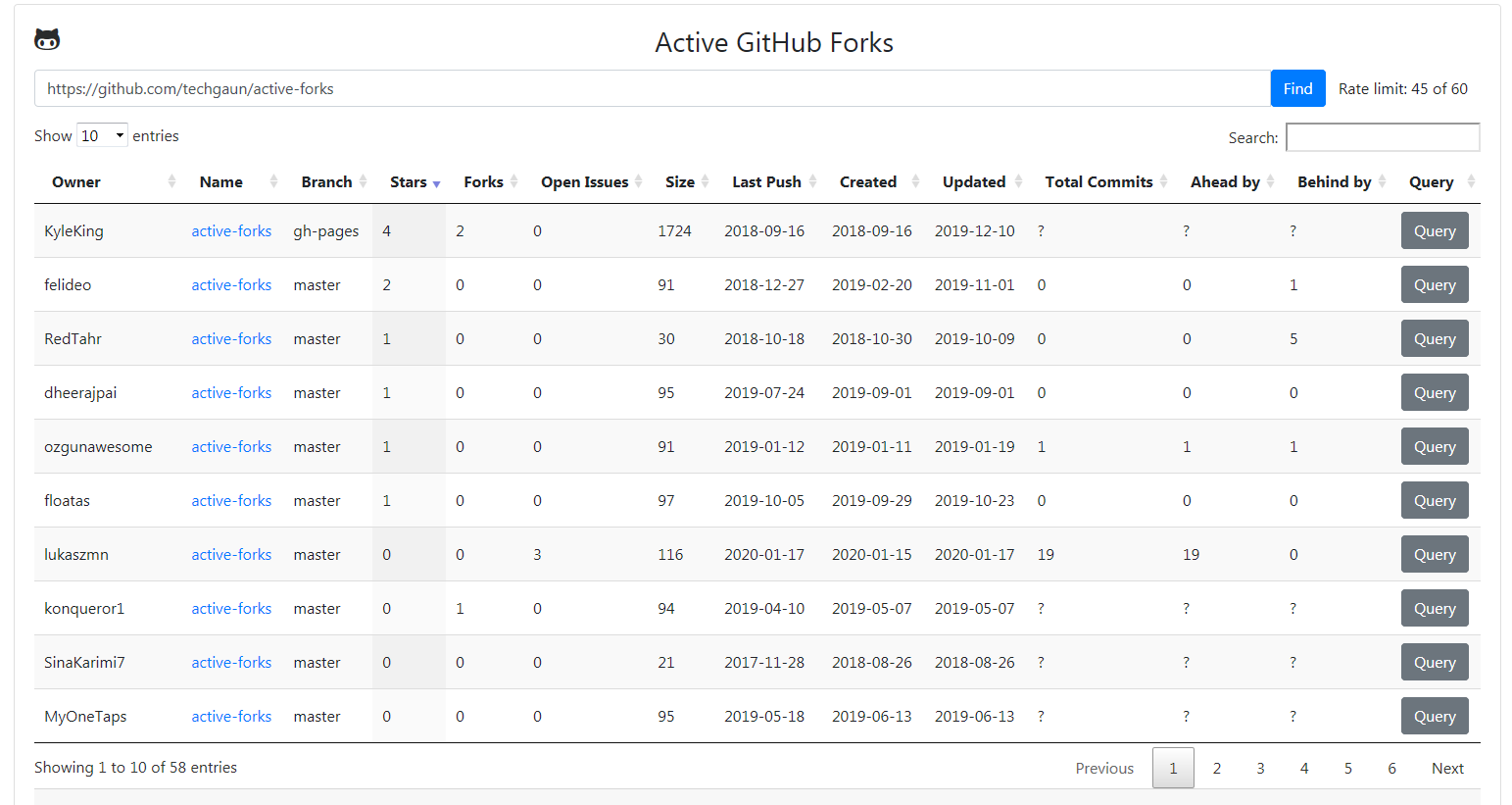Click Query button for floatas row

tap(1435, 500)
